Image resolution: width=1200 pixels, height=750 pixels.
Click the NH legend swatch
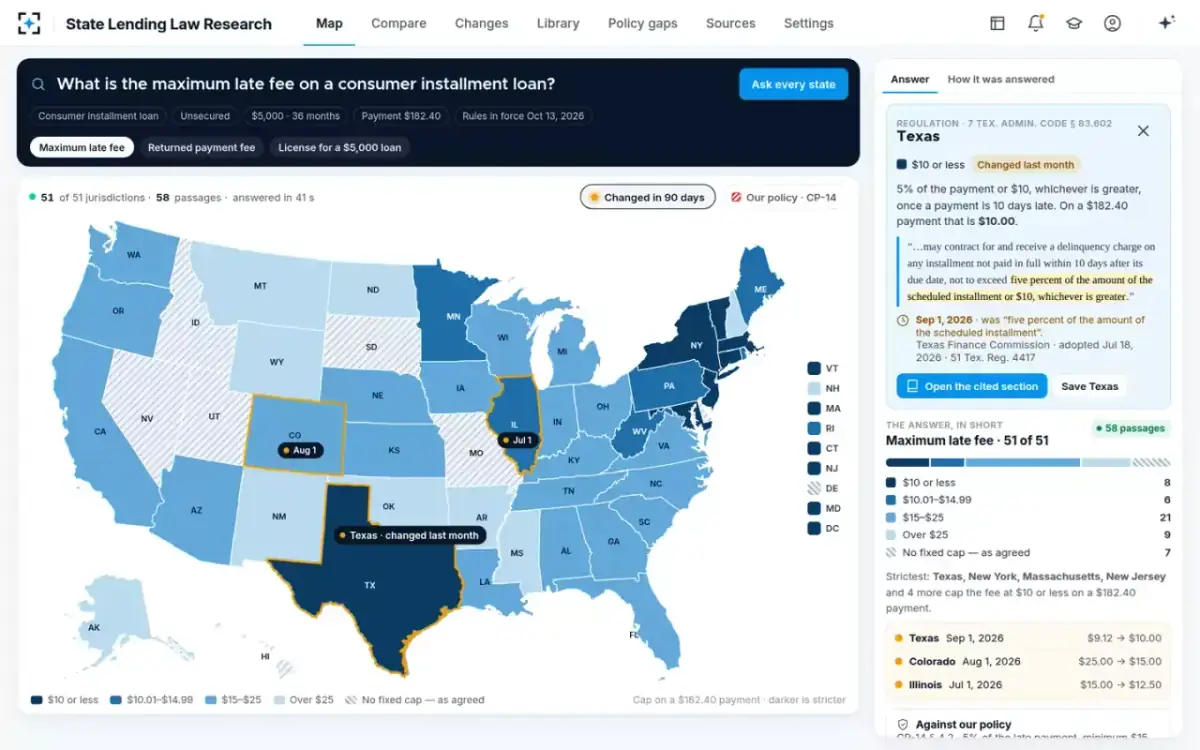814,388
